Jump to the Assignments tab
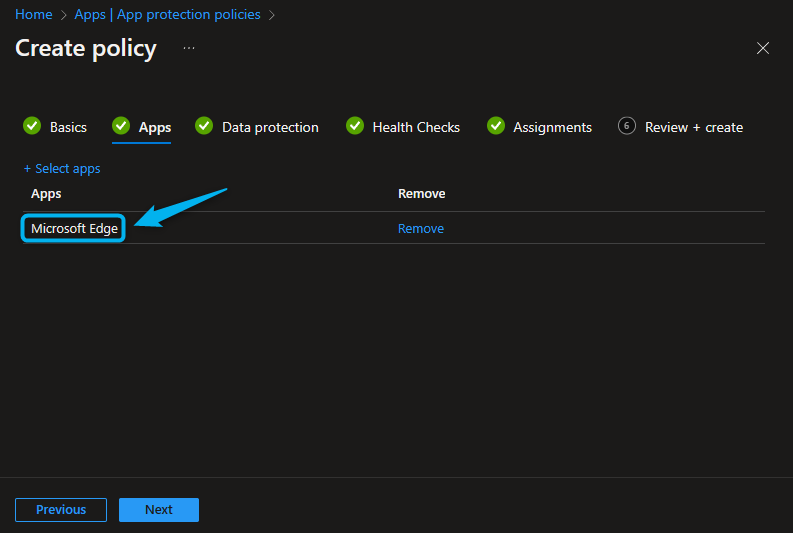793x533 pixels. (x=552, y=127)
